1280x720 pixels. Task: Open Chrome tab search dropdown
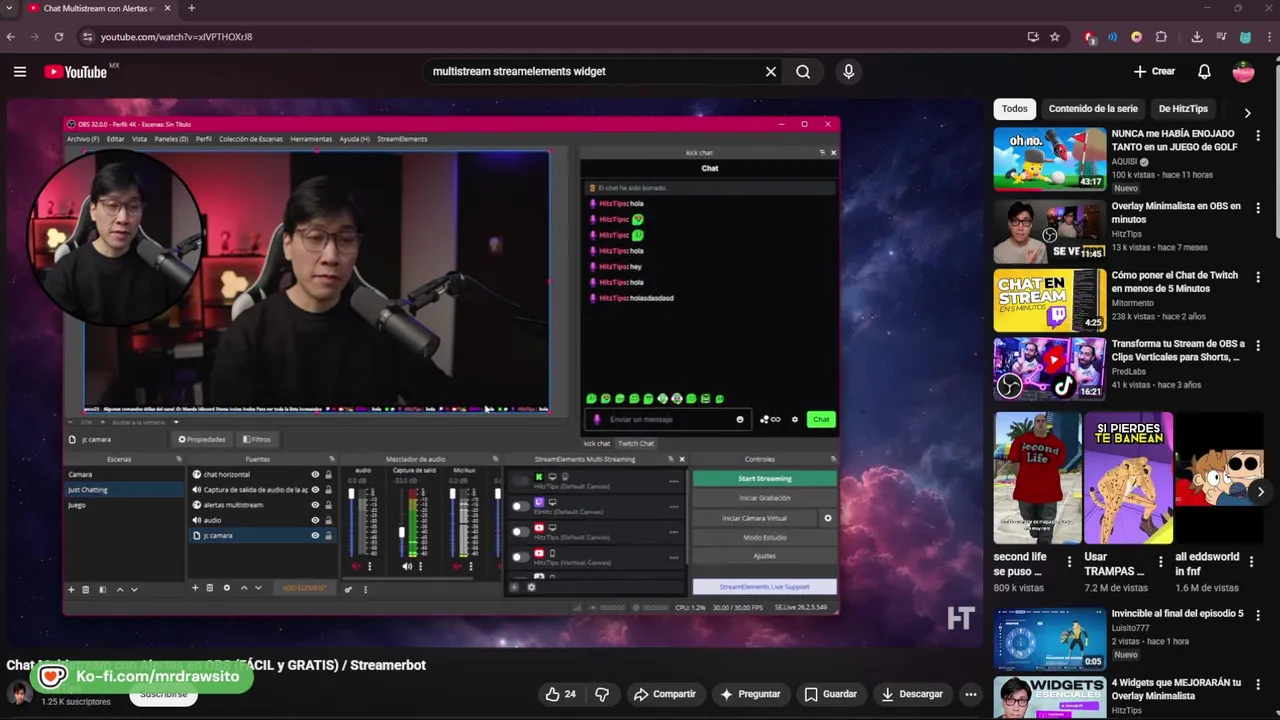click(x=10, y=8)
